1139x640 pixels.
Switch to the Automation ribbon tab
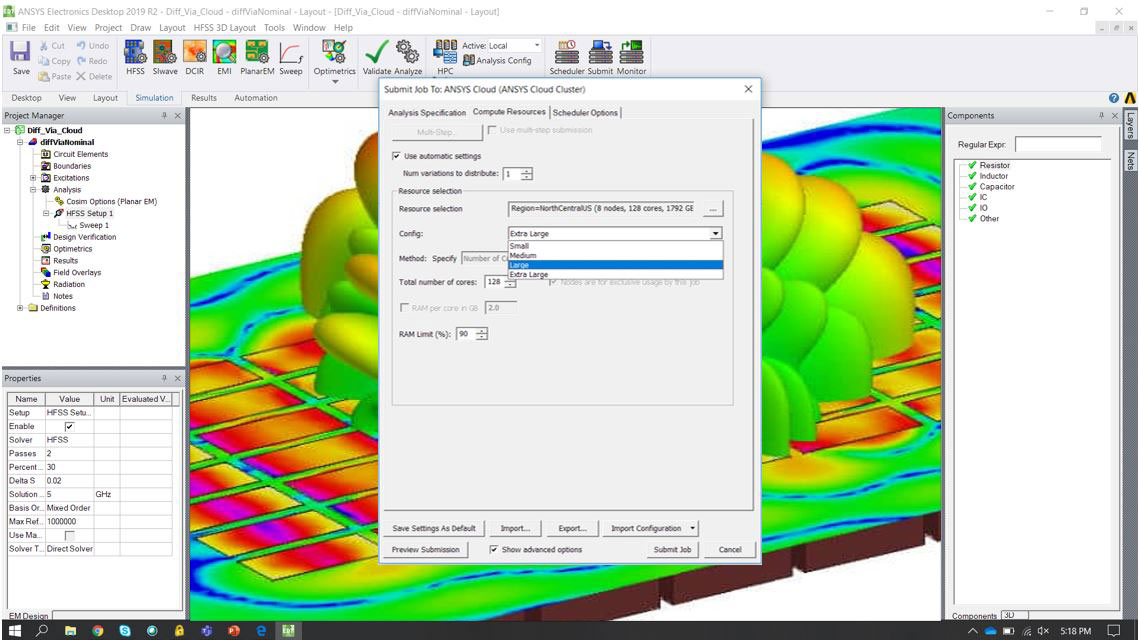[256, 97]
